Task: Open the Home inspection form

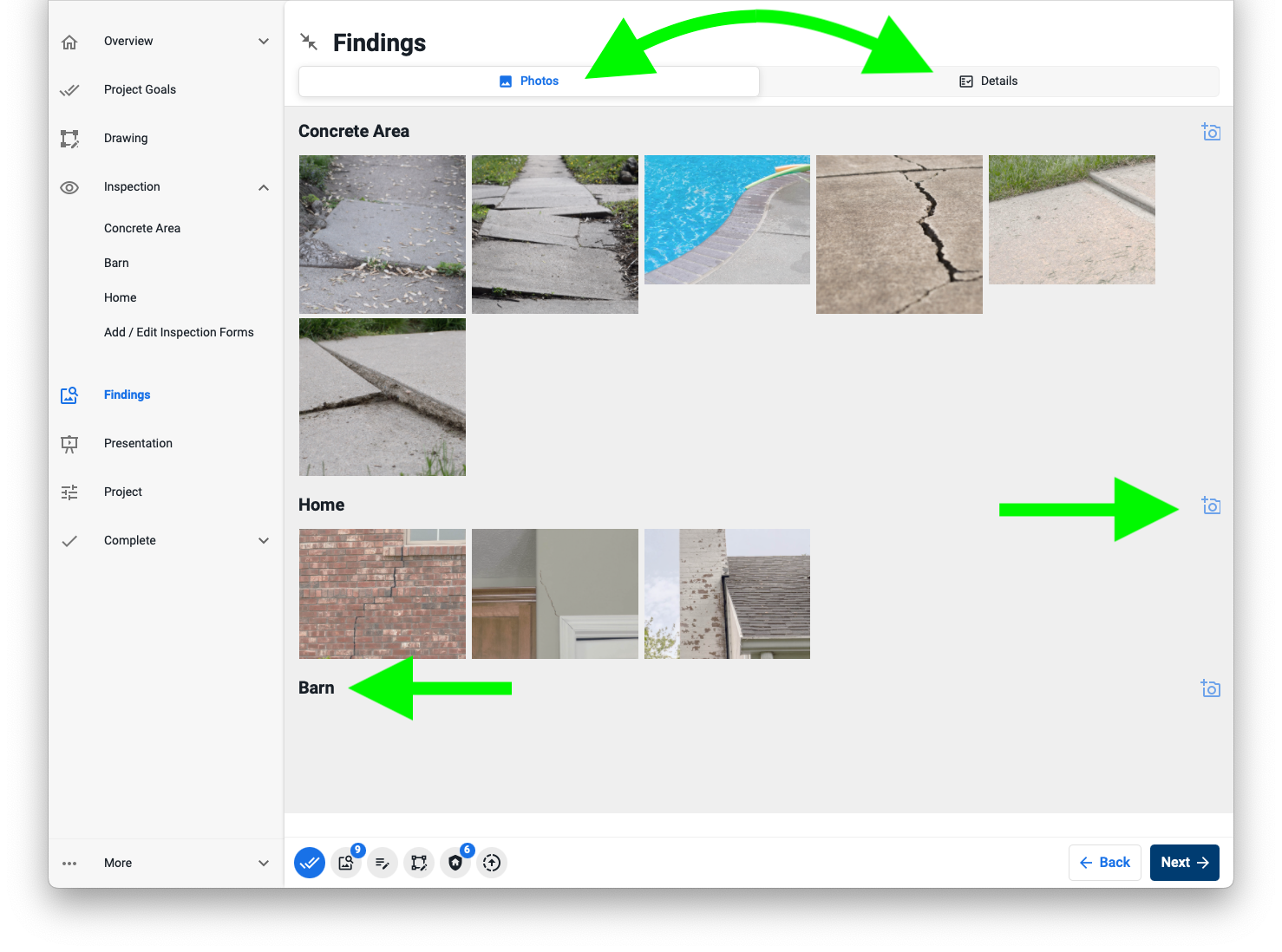Action: [x=121, y=298]
